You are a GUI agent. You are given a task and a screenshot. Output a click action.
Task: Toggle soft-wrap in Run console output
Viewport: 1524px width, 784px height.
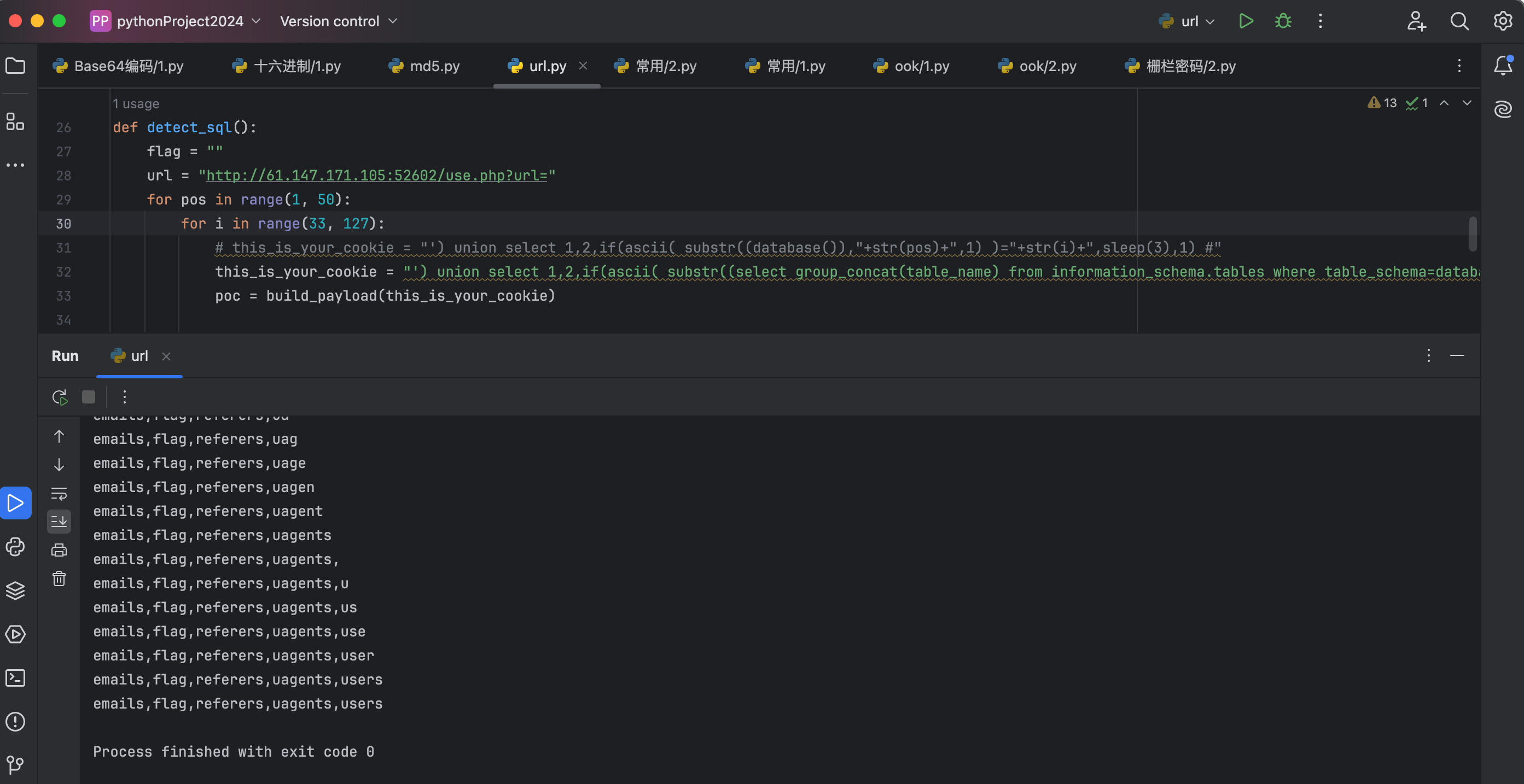click(x=59, y=494)
